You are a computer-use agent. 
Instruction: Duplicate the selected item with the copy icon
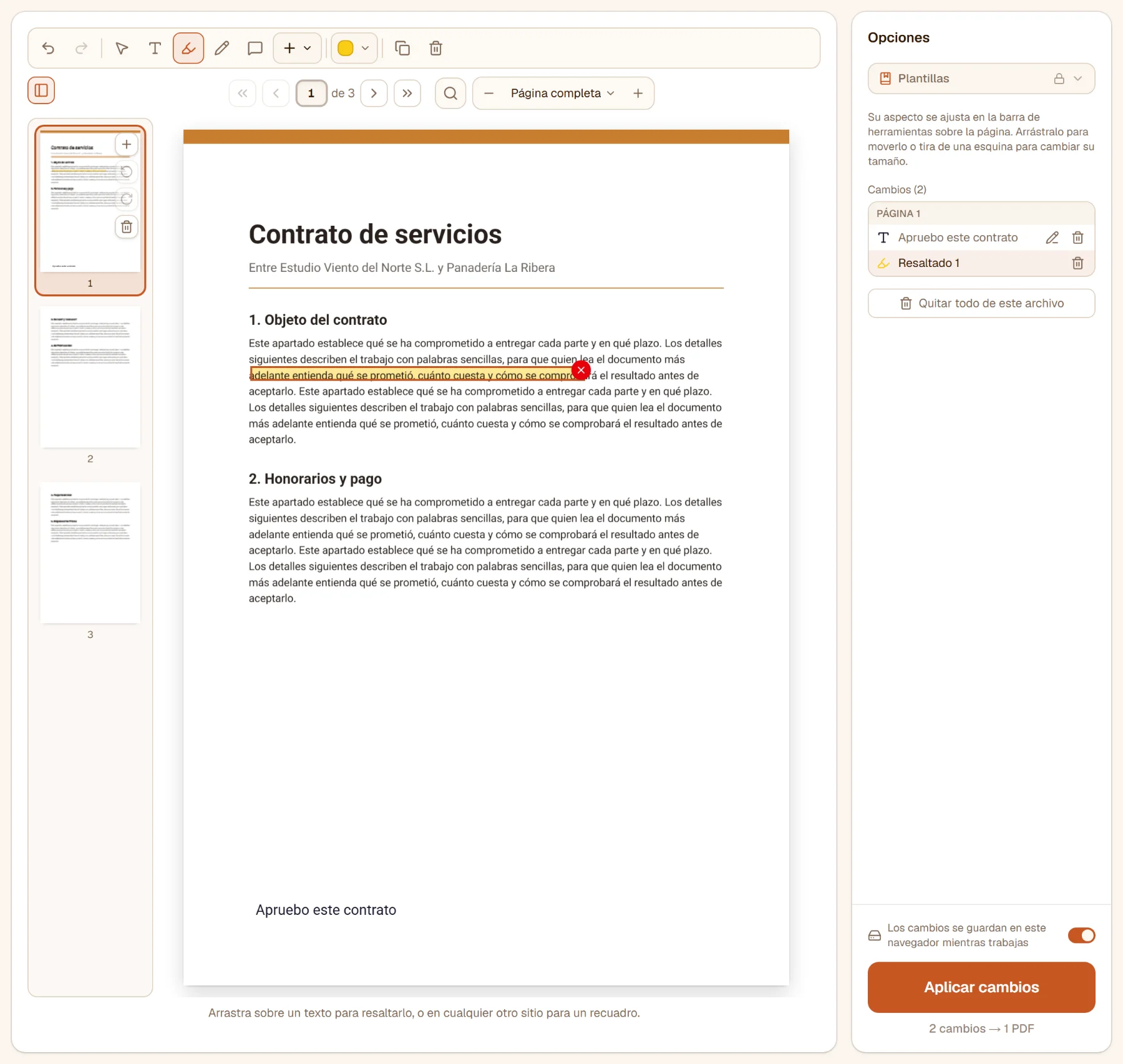click(402, 48)
